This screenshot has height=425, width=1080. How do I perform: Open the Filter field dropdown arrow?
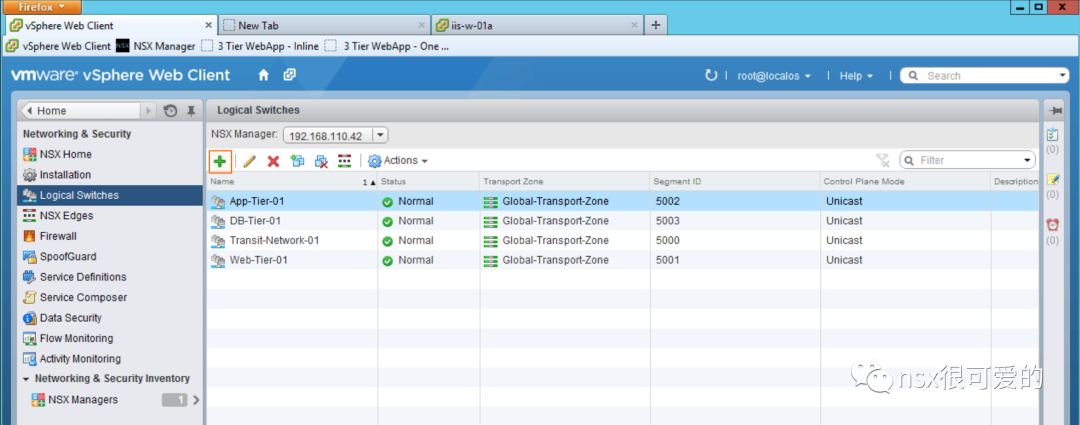[x=1028, y=160]
